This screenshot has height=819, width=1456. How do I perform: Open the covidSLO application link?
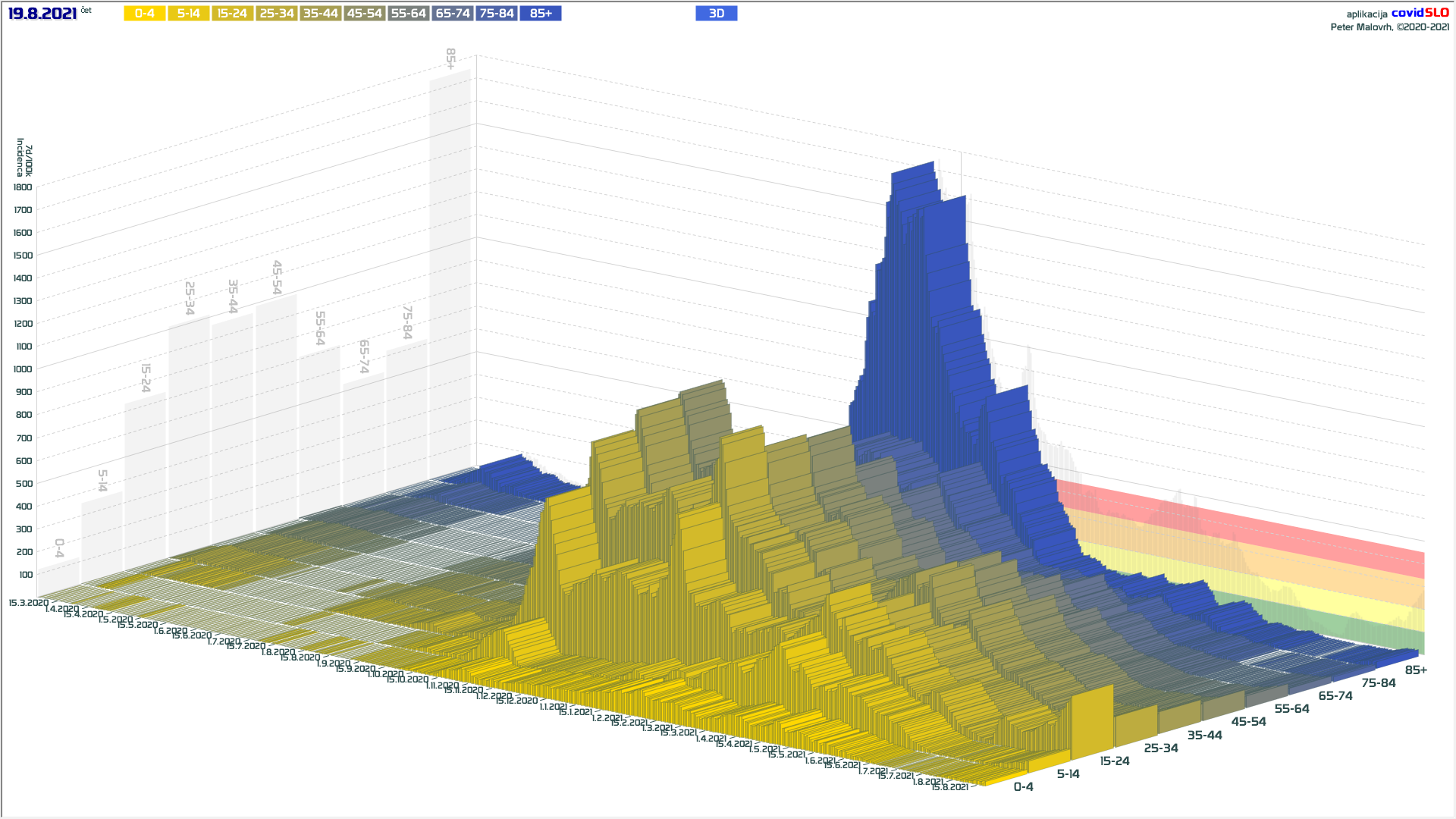tap(1419, 13)
